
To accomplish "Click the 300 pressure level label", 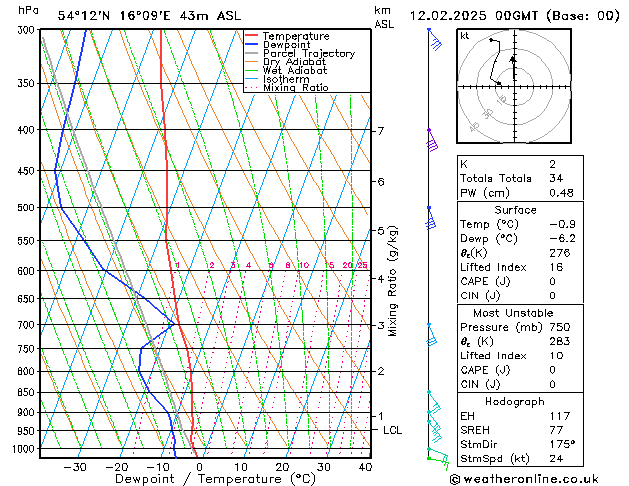I will (x=28, y=30).
